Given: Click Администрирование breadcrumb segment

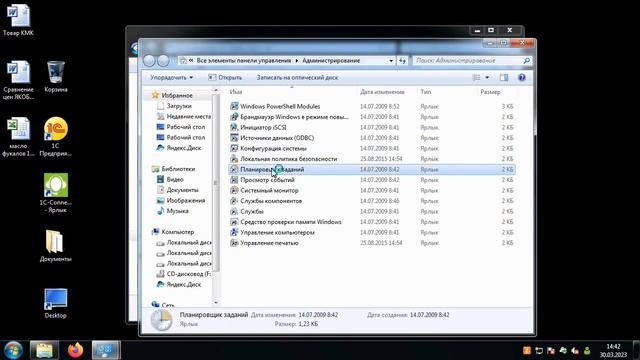Looking at the screenshot, I should 331,60.
